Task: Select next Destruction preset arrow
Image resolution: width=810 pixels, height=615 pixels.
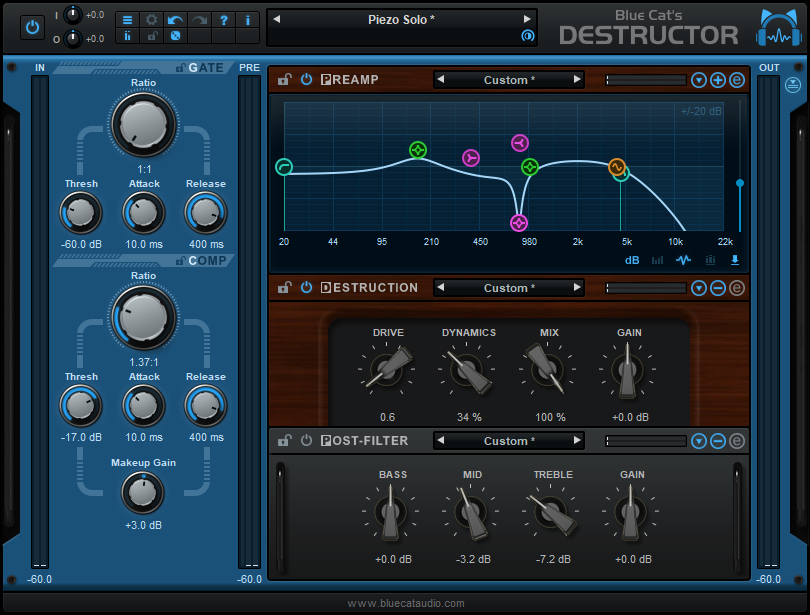Action: coord(577,287)
